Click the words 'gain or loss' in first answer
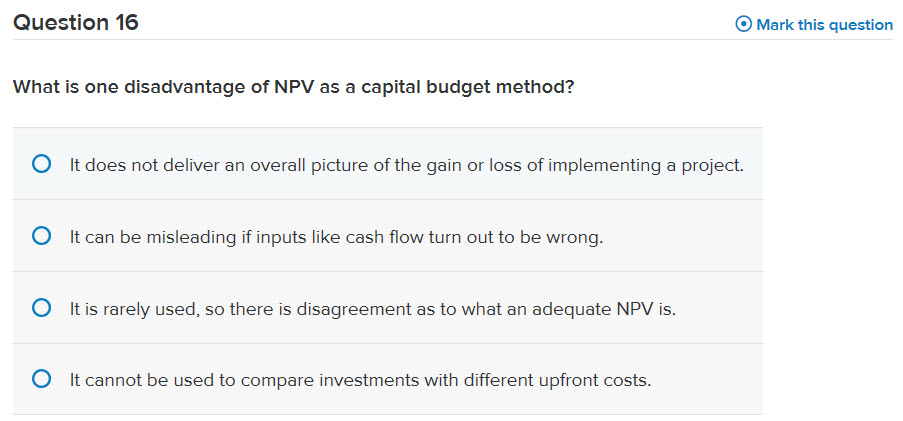The image size is (903, 421). [x=475, y=167]
